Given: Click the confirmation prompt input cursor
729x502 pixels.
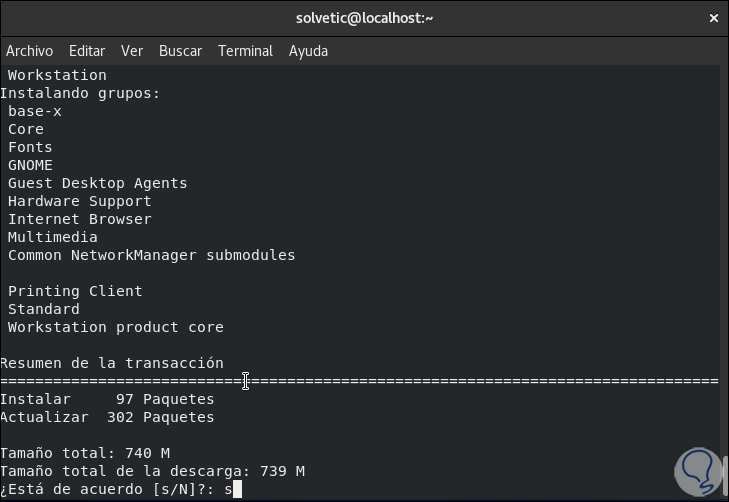Looking at the screenshot, I should click(x=237, y=489).
